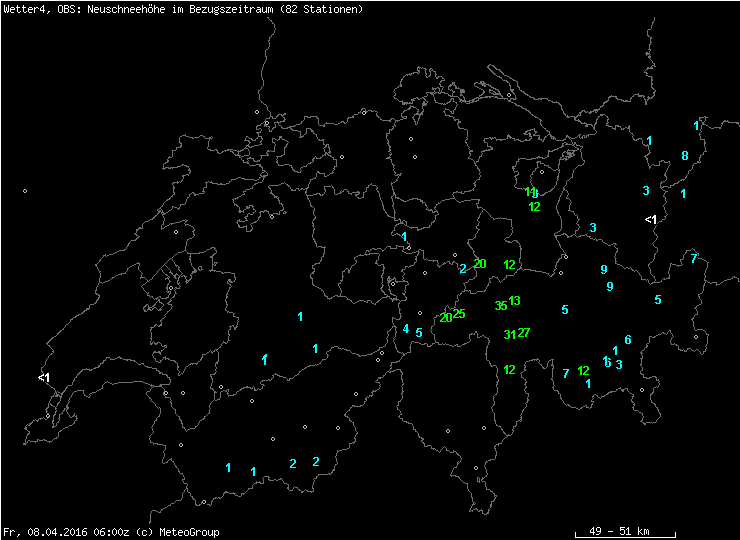Select the white <1 value in the east

point(650,220)
